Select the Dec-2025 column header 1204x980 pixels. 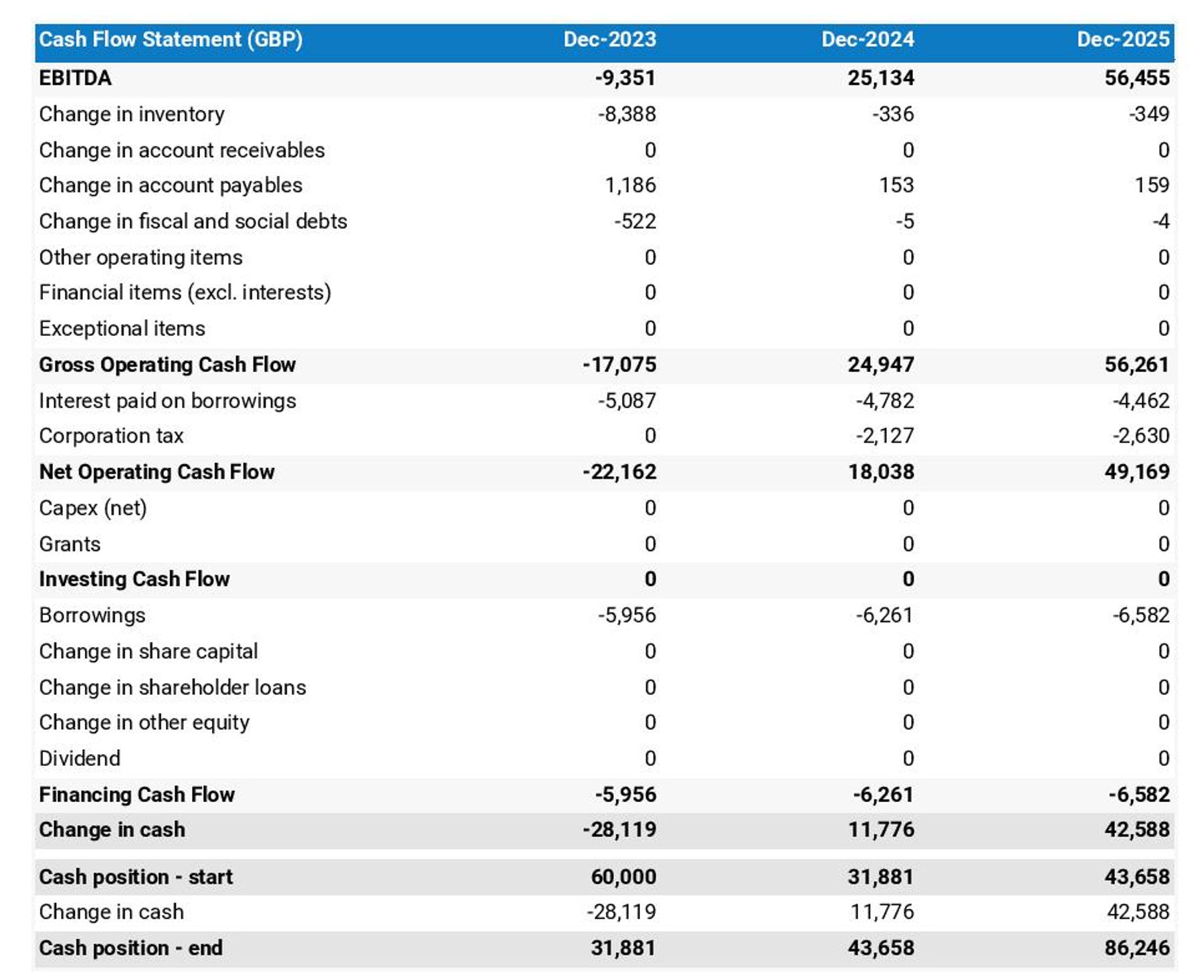coord(1126,39)
